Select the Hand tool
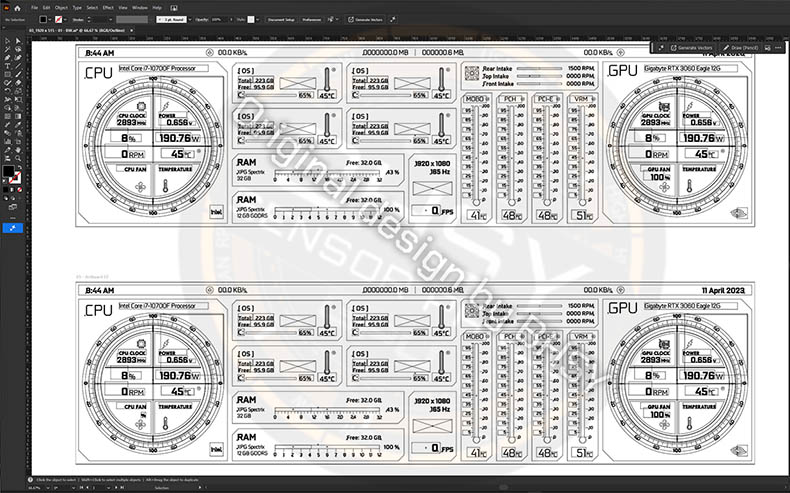790x493 pixels. pyautogui.click(x=19, y=150)
